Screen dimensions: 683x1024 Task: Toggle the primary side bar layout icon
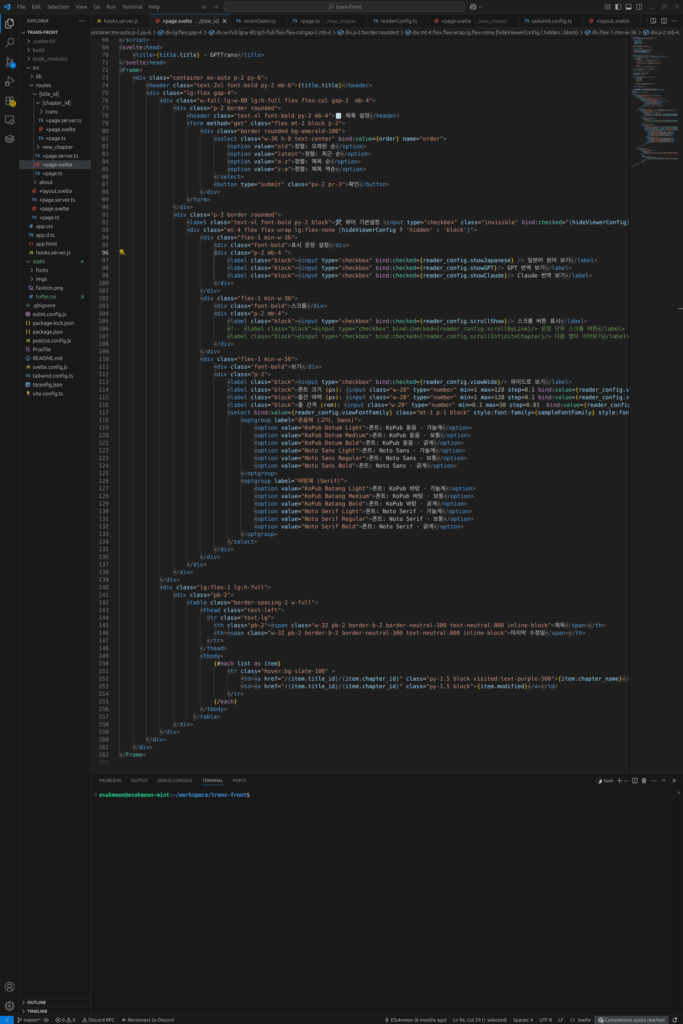(618, 7)
